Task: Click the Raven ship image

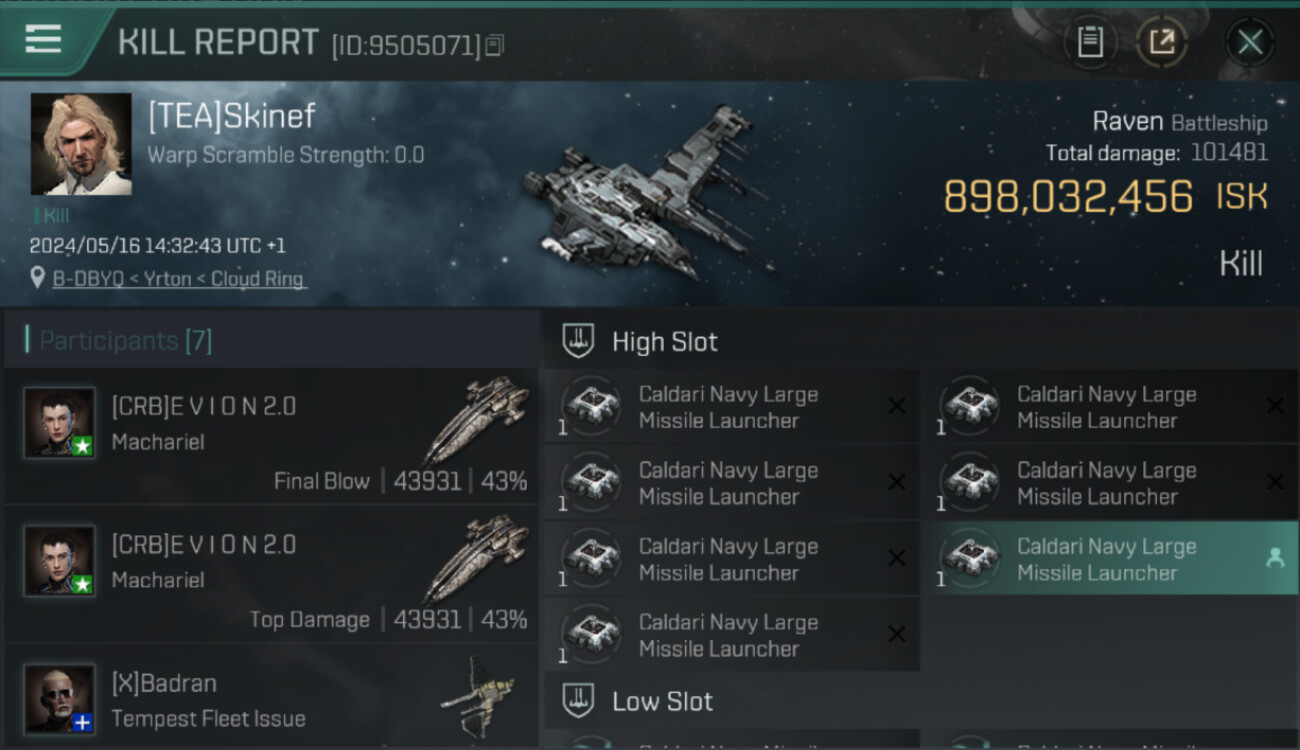Action: click(x=646, y=193)
